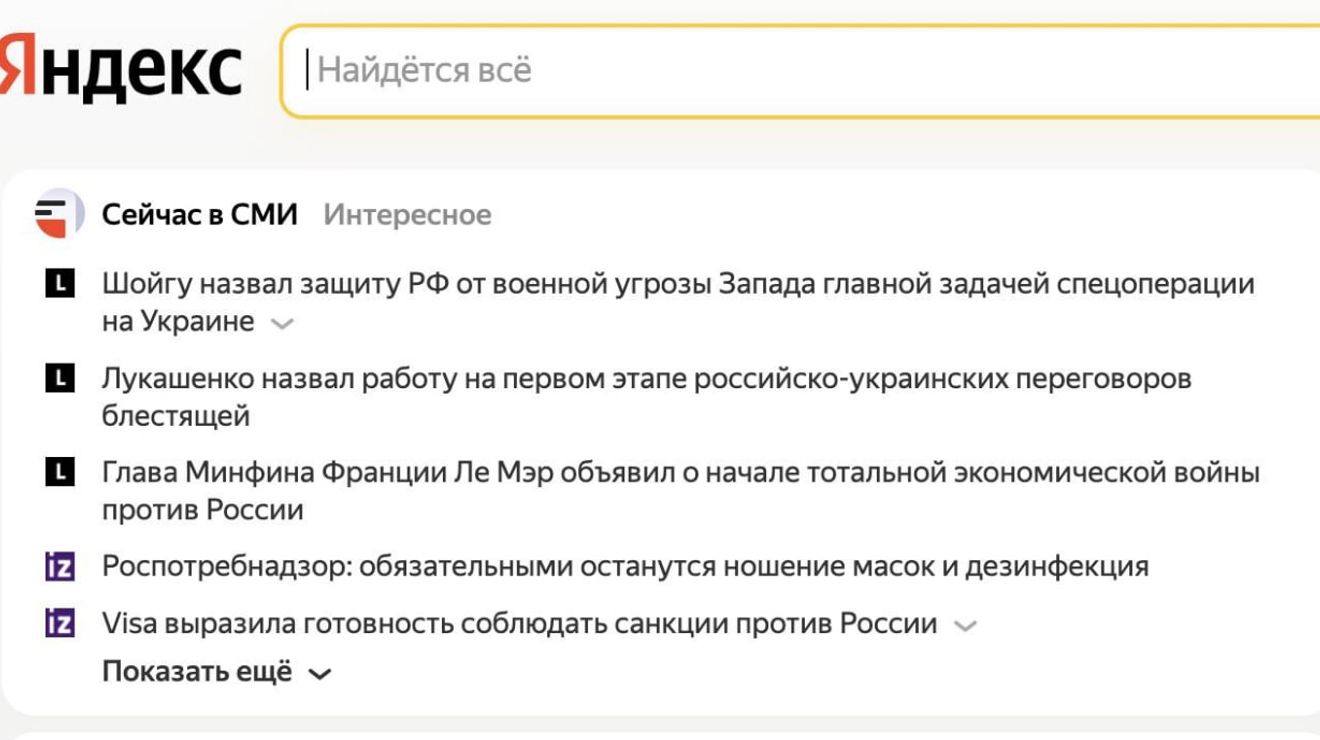Open Lukashenko headline about переговоров
This screenshot has width=1320, height=740.
click(646, 379)
